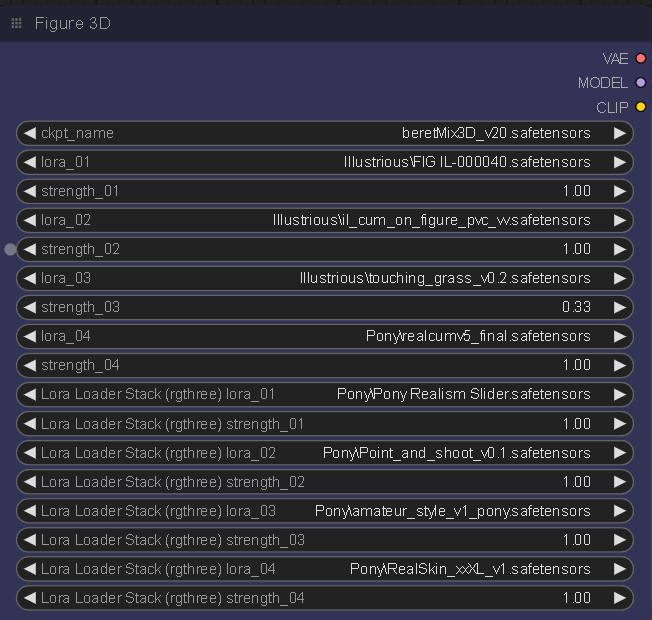Click the red VAE output socket
Viewport: 652px width, 620px height.
tap(641, 58)
